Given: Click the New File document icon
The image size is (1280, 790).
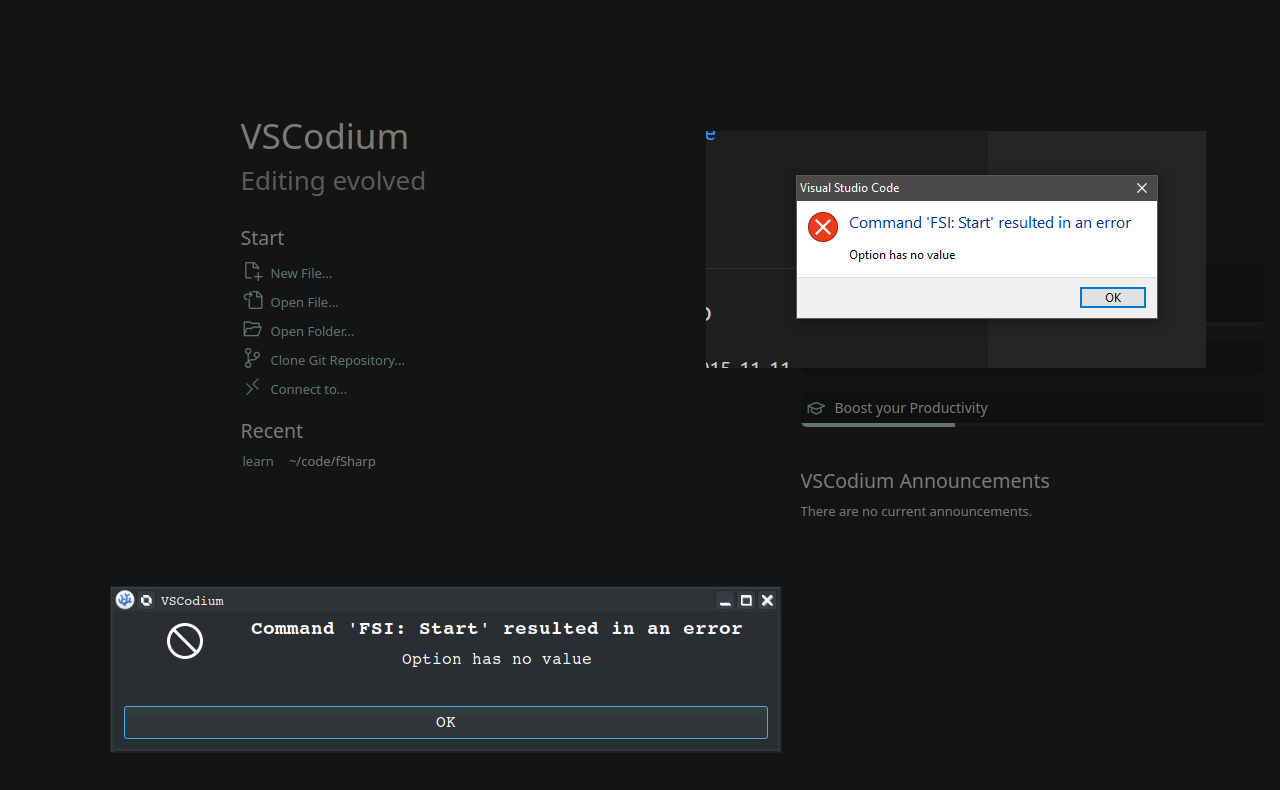Looking at the screenshot, I should (x=252, y=272).
